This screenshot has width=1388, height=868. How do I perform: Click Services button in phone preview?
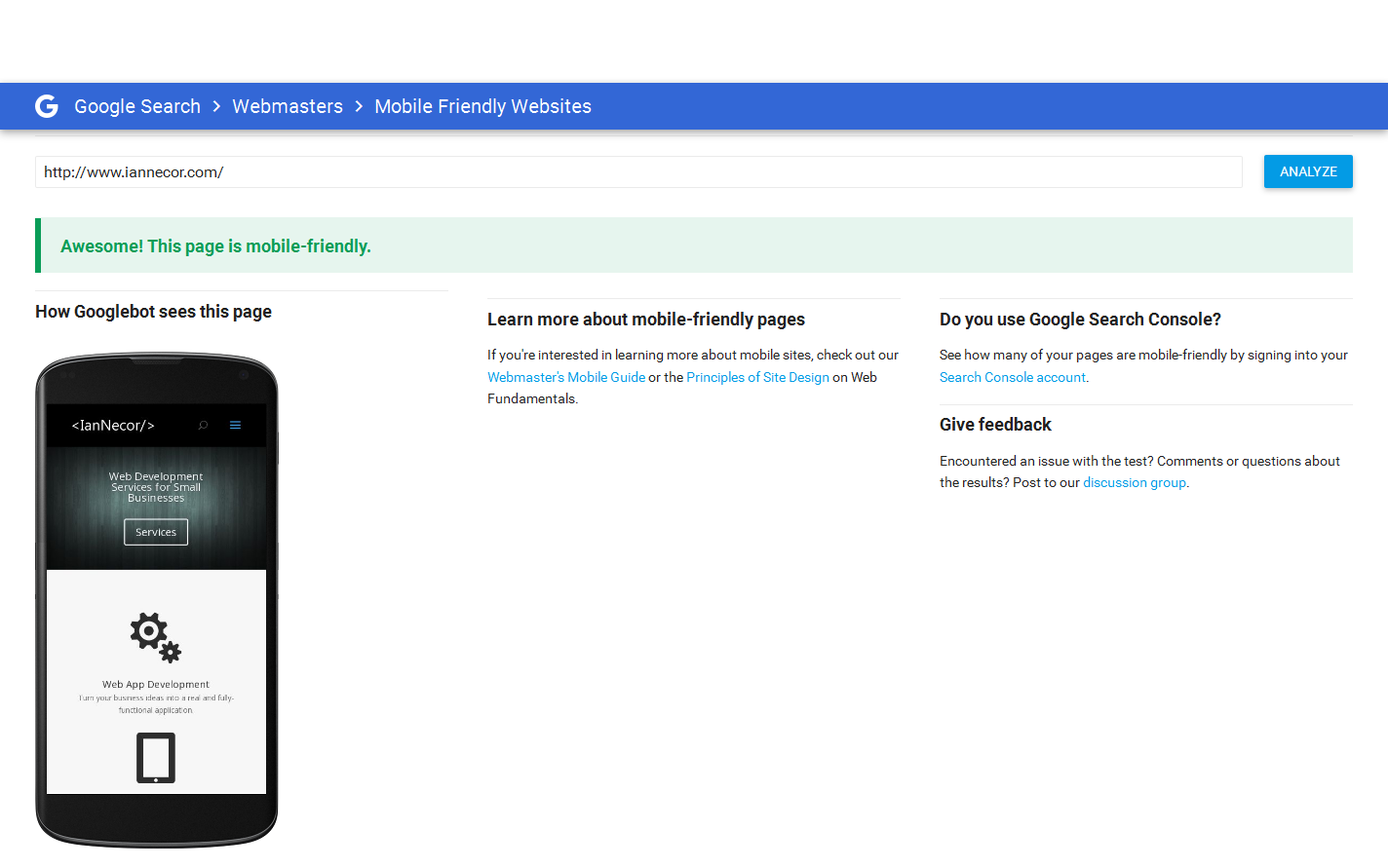click(x=156, y=532)
